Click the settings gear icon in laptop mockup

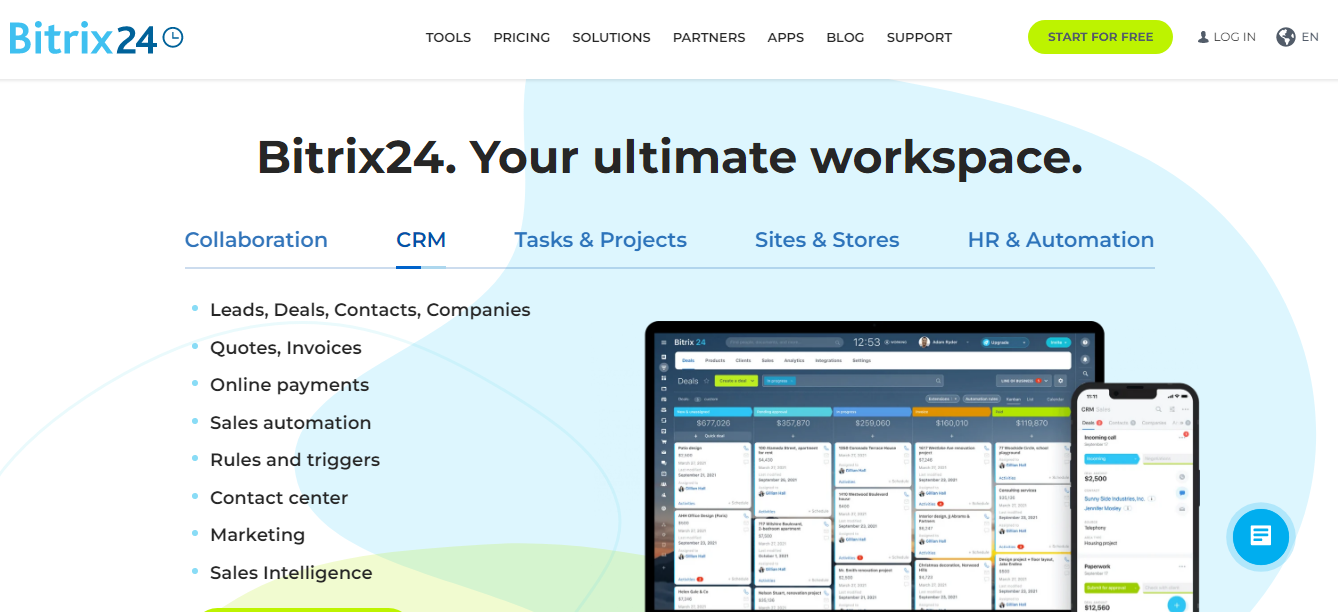(1060, 381)
